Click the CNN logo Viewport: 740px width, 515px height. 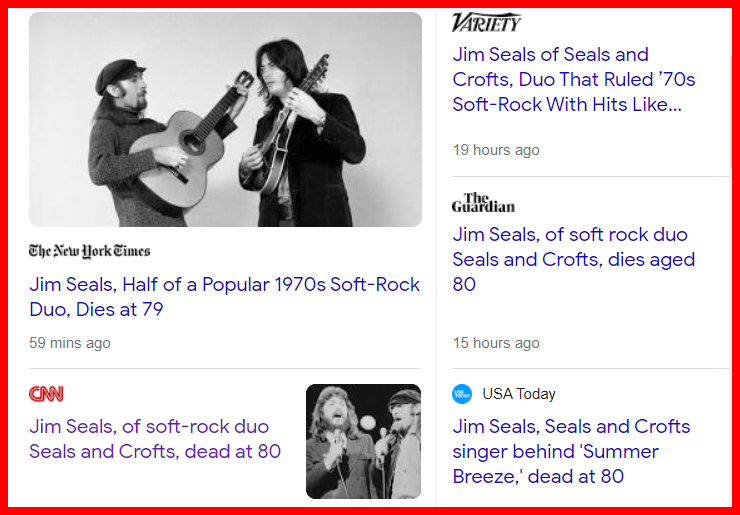(x=46, y=394)
